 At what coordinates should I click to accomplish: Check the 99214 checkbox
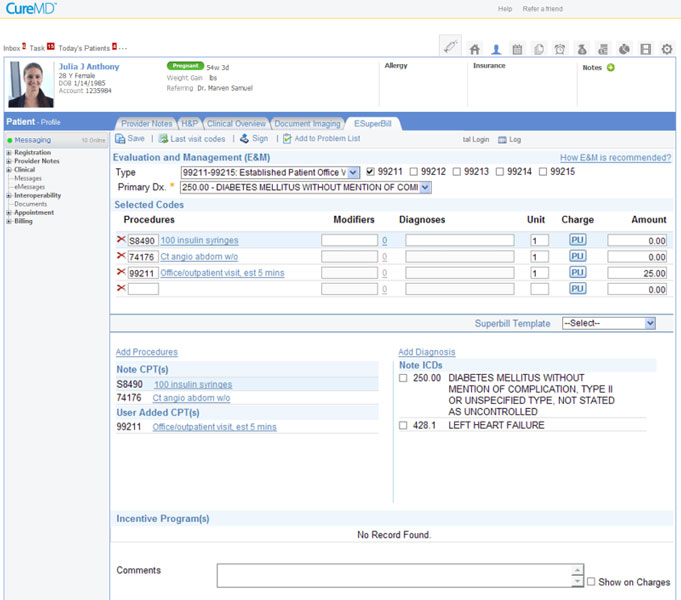[x=500, y=172]
